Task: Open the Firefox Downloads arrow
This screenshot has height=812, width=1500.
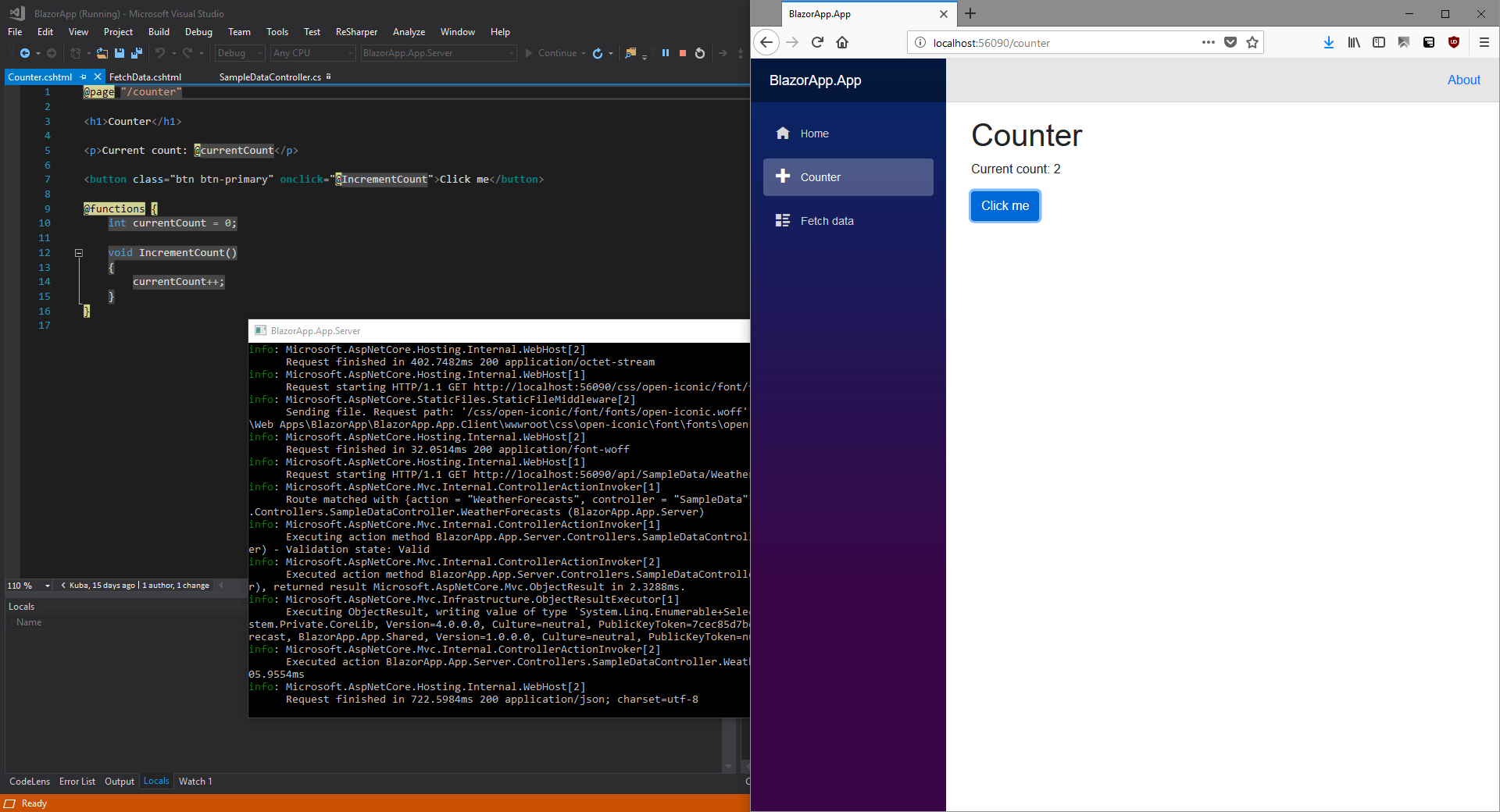Action: pyautogui.click(x=1329, y=42)
